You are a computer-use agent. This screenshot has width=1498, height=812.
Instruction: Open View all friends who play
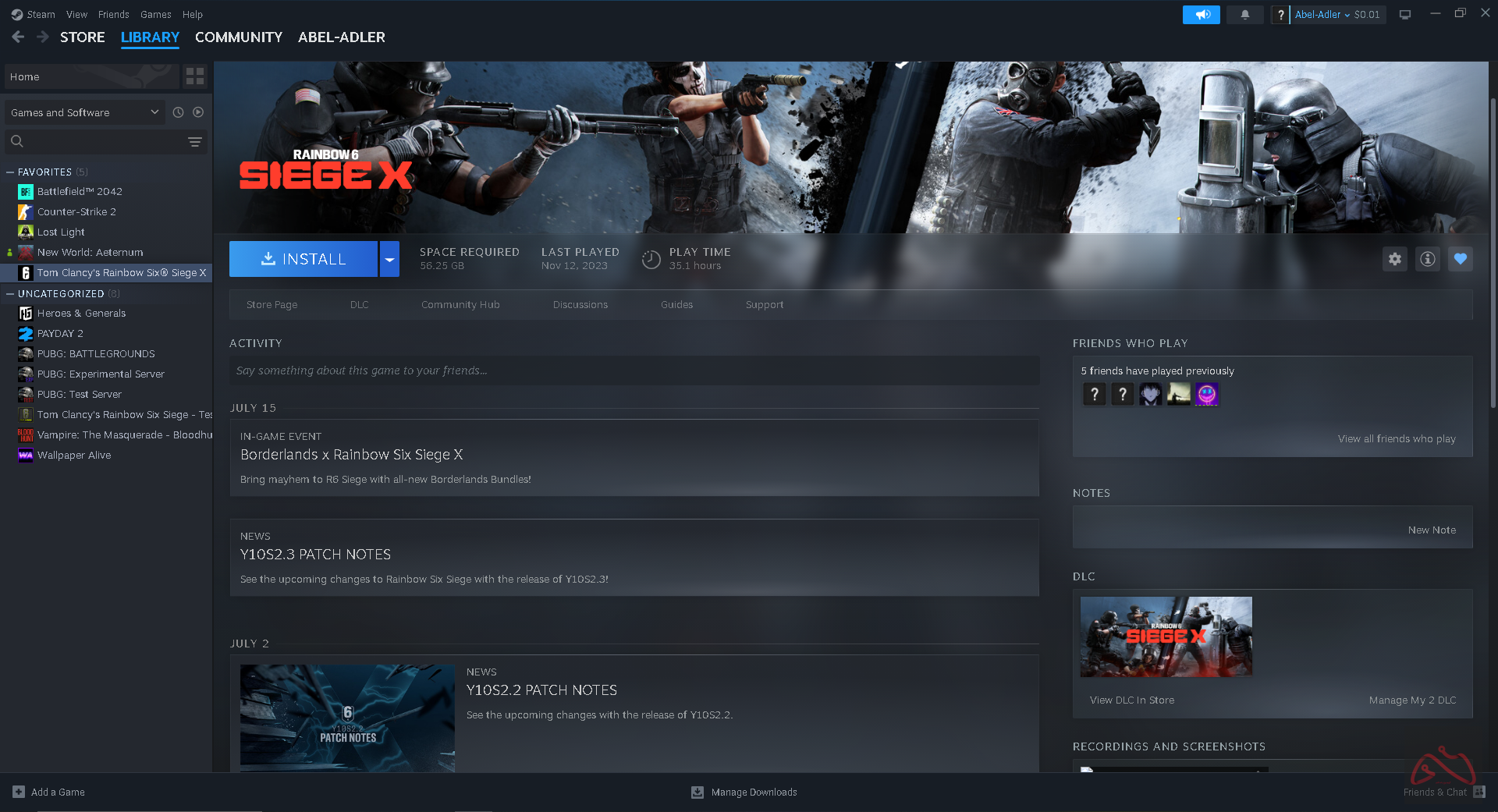1396,439
